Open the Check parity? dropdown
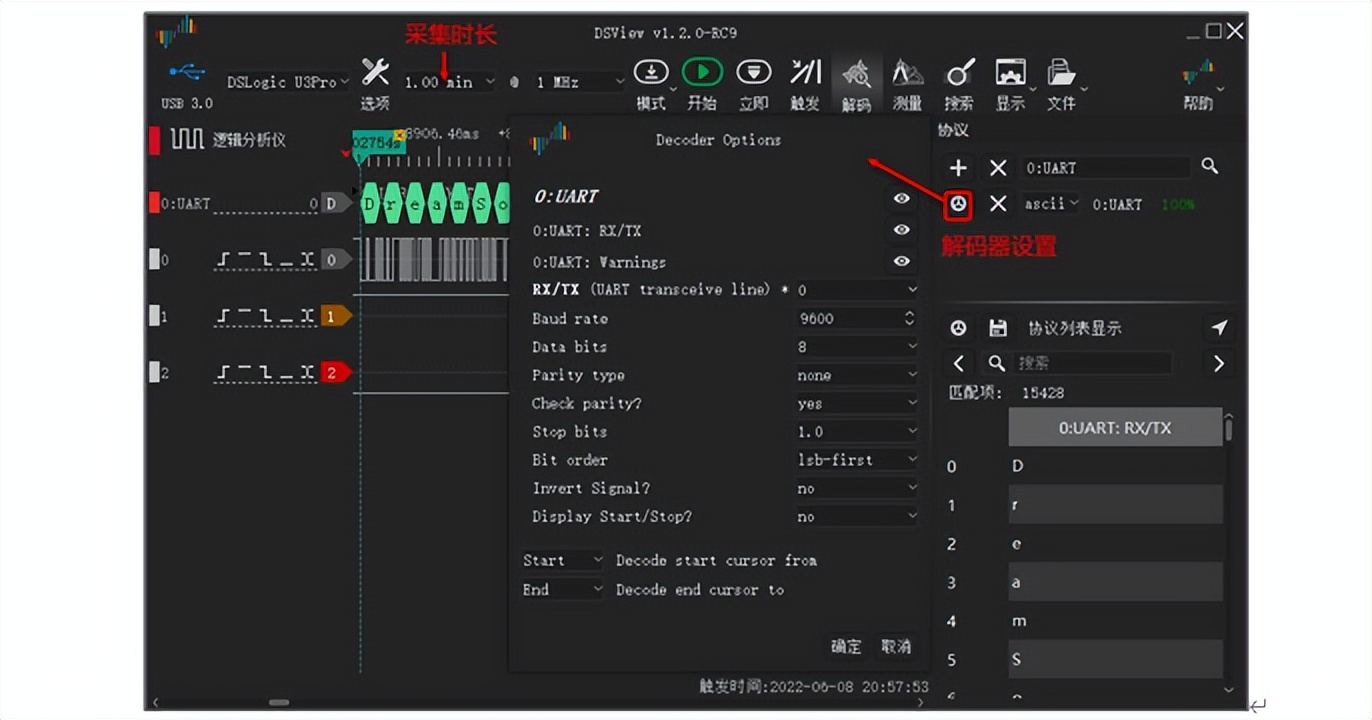1372x720 pixels. pyautogui.click(x=857, y=403)
